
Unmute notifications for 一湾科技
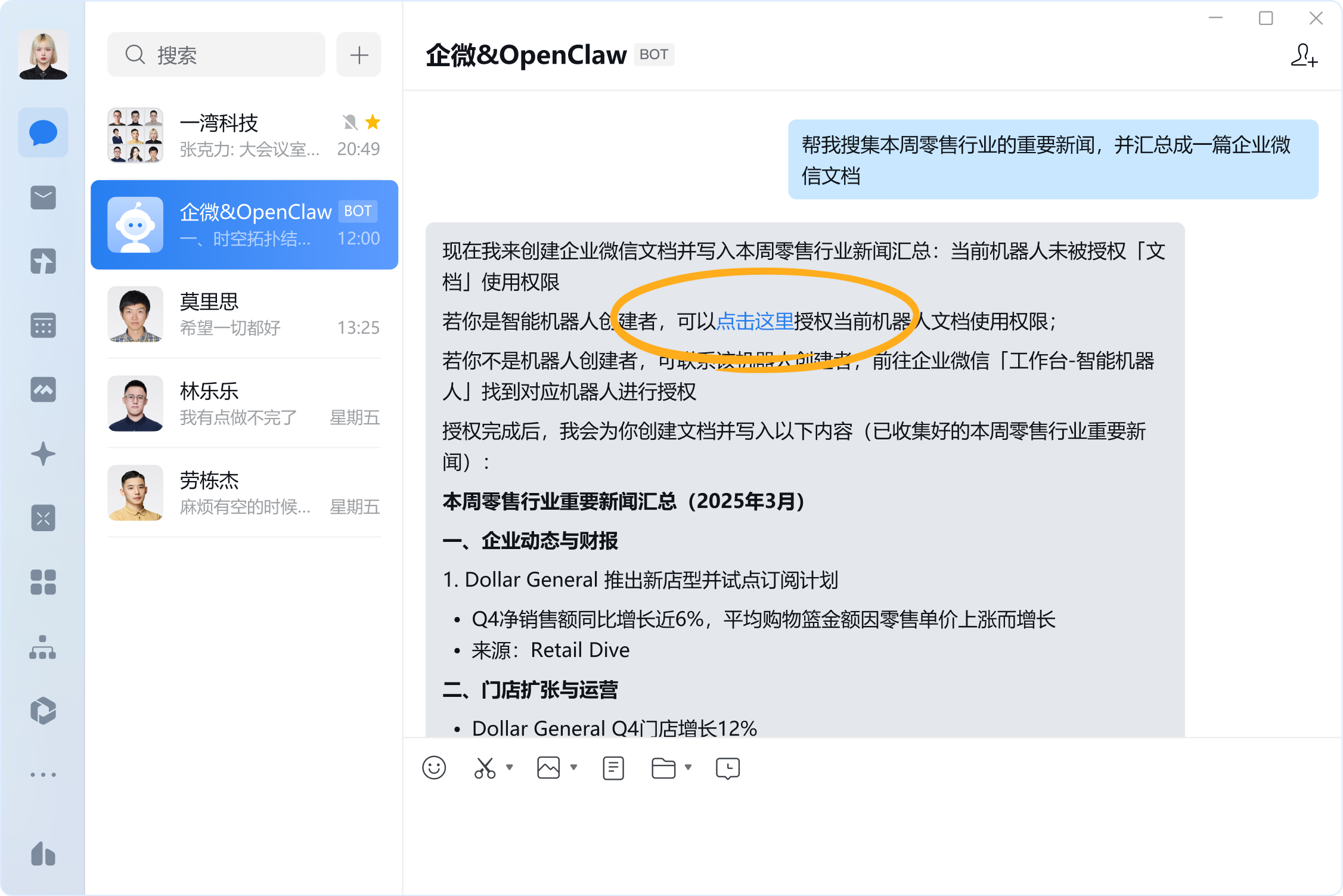tap(351, 122)
